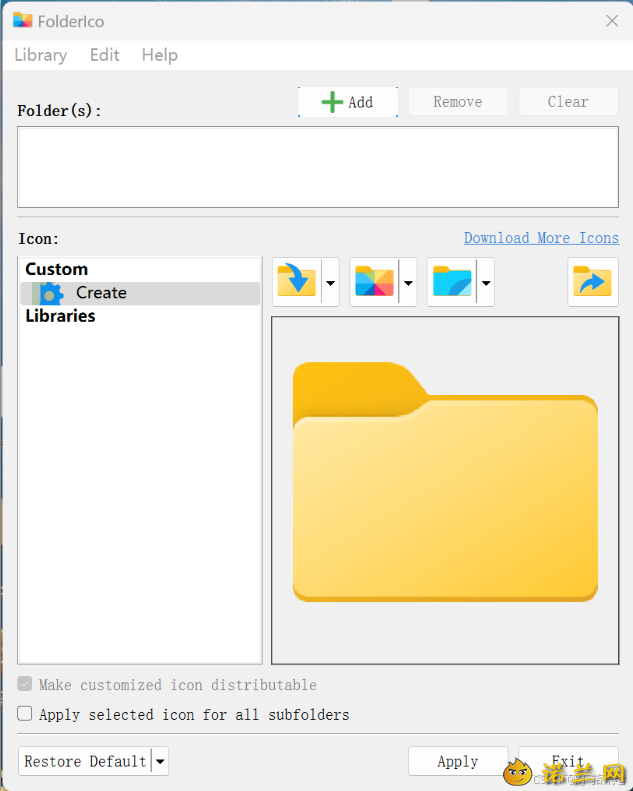Close the FolderIco window

[x=612, y=21]
